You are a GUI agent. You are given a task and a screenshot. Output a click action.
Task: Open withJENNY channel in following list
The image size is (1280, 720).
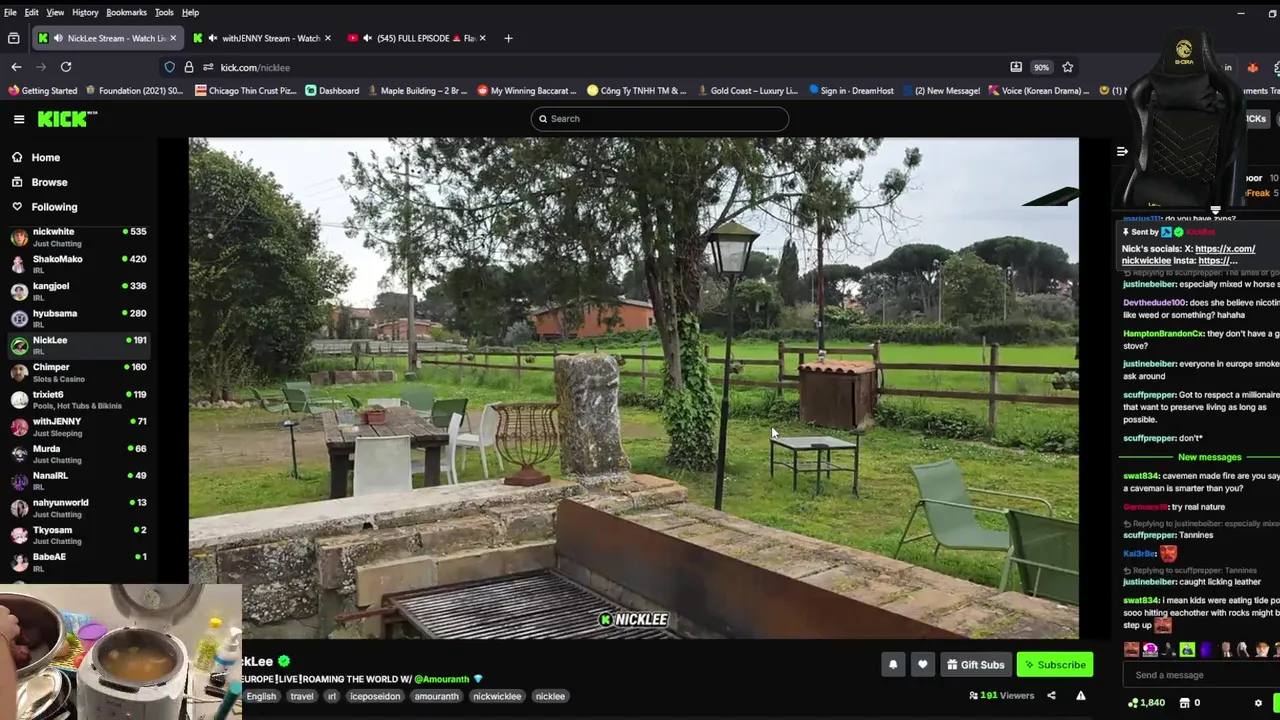click(78, 426)
